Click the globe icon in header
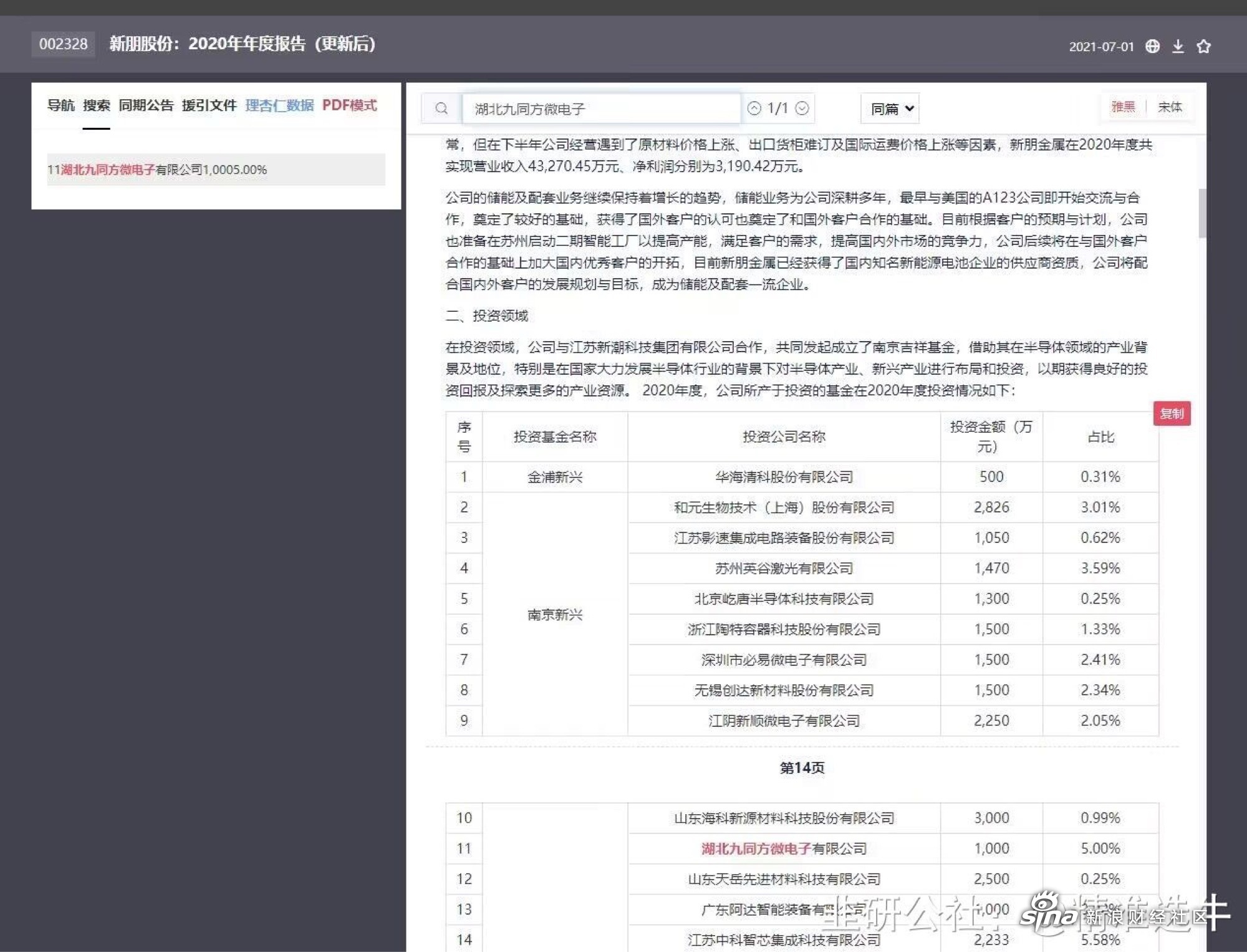 (x=1152, y=46)
